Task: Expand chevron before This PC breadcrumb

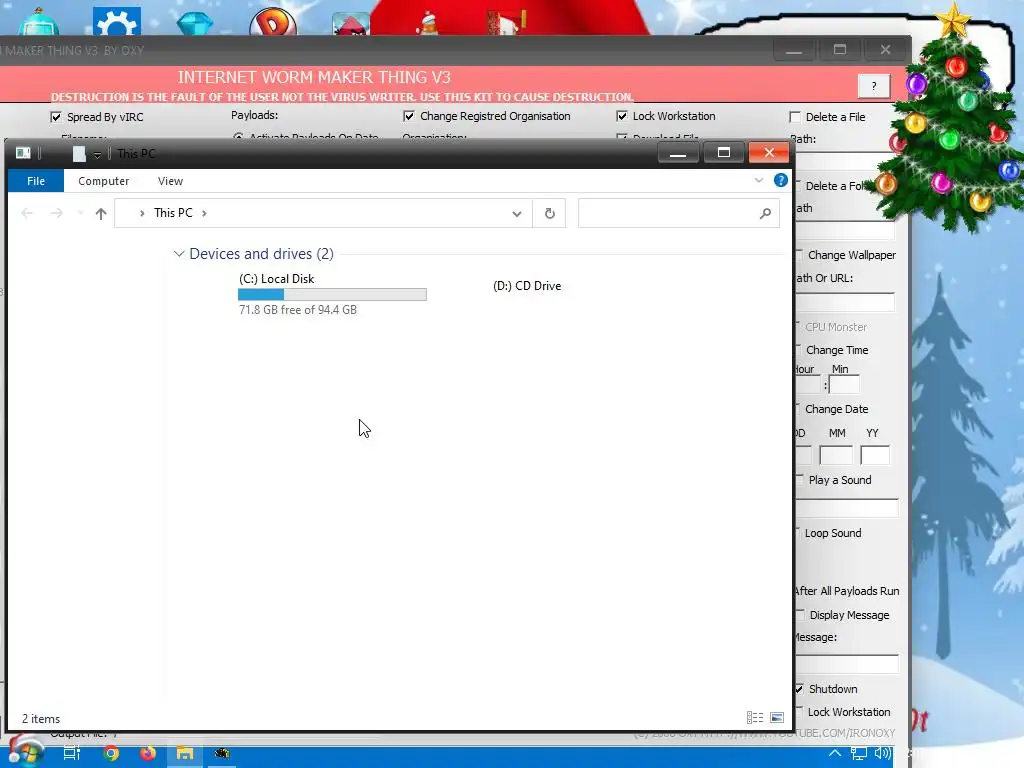Action: (142, 213)
